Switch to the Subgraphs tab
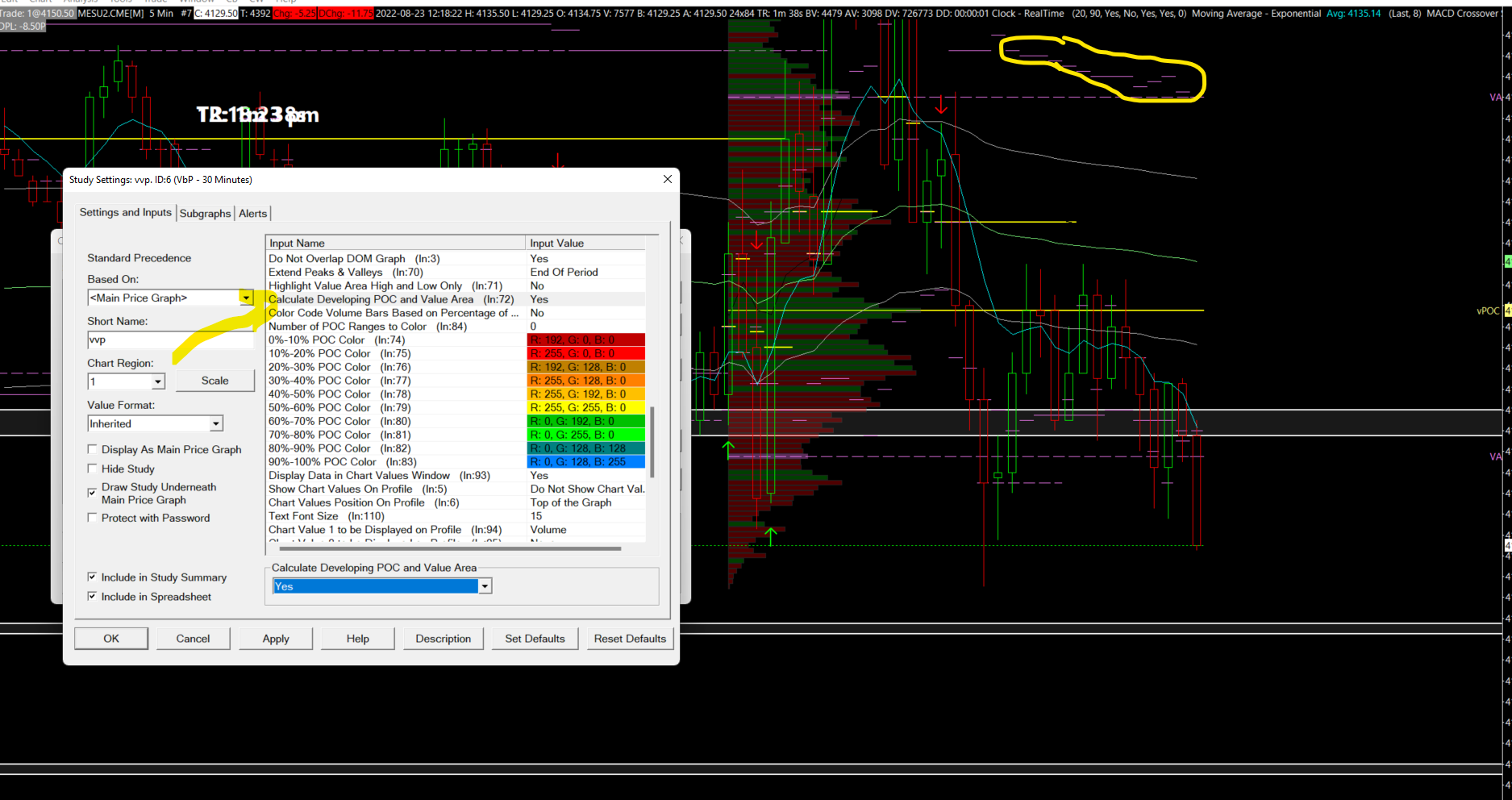The image size is (1512, 800). (205, 214)
